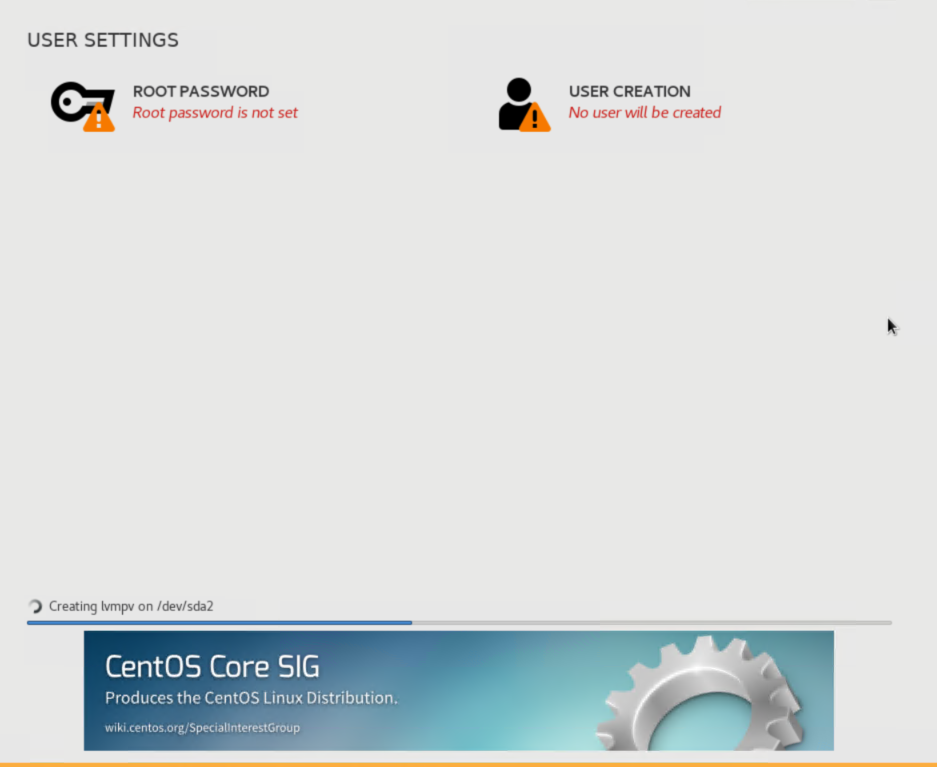
Task: Click the installation progress bar
Action: [459, 623]
